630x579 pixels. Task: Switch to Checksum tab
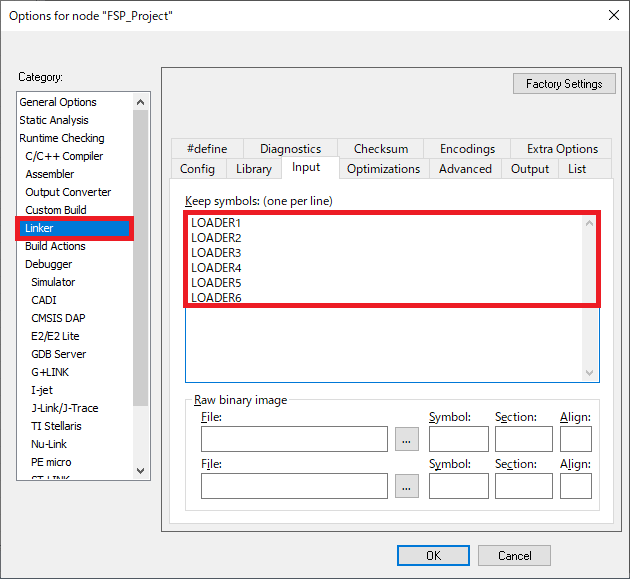point(380,149)
